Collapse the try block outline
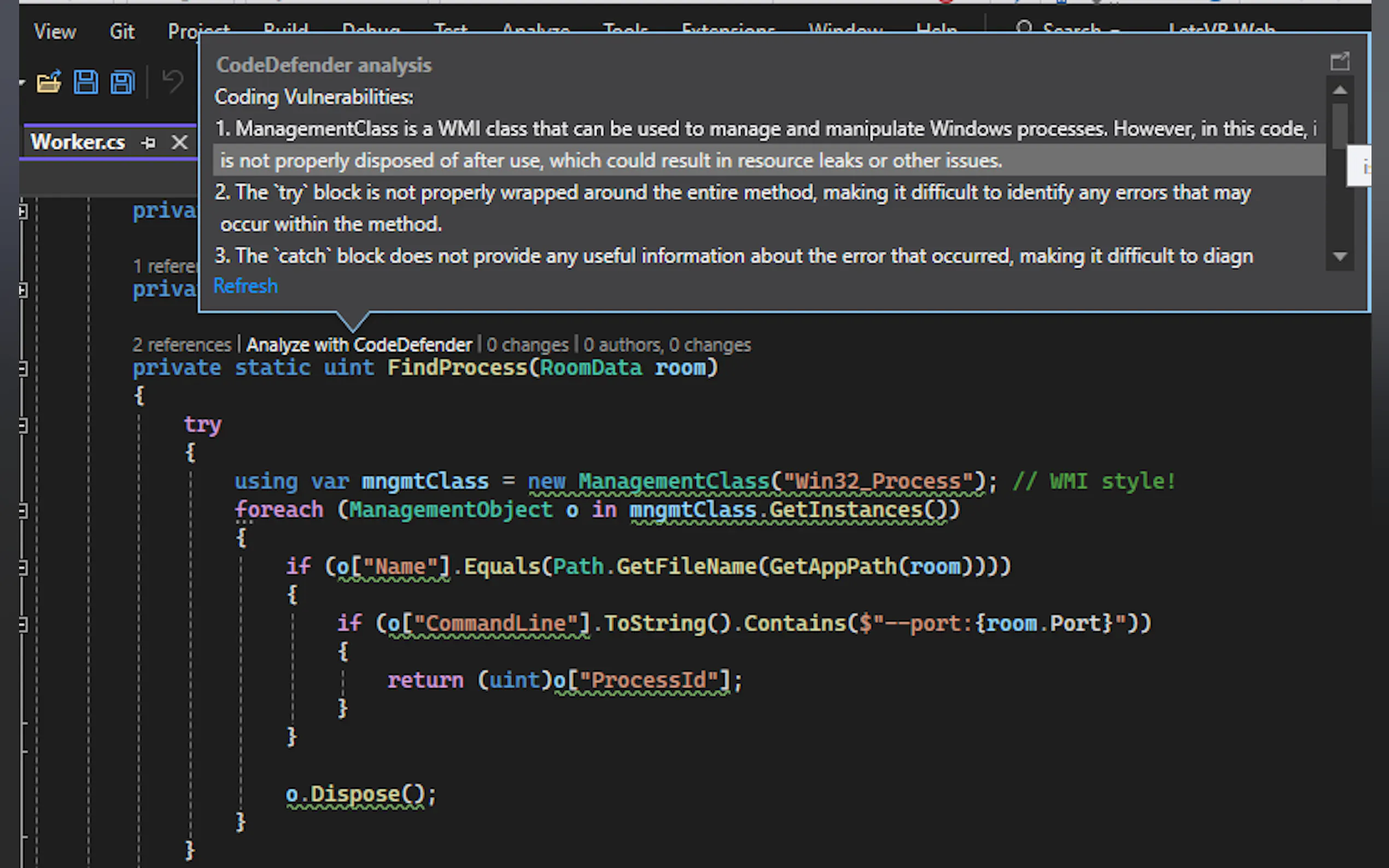This screenshot has width=1389, height=868. coord(23,425)
